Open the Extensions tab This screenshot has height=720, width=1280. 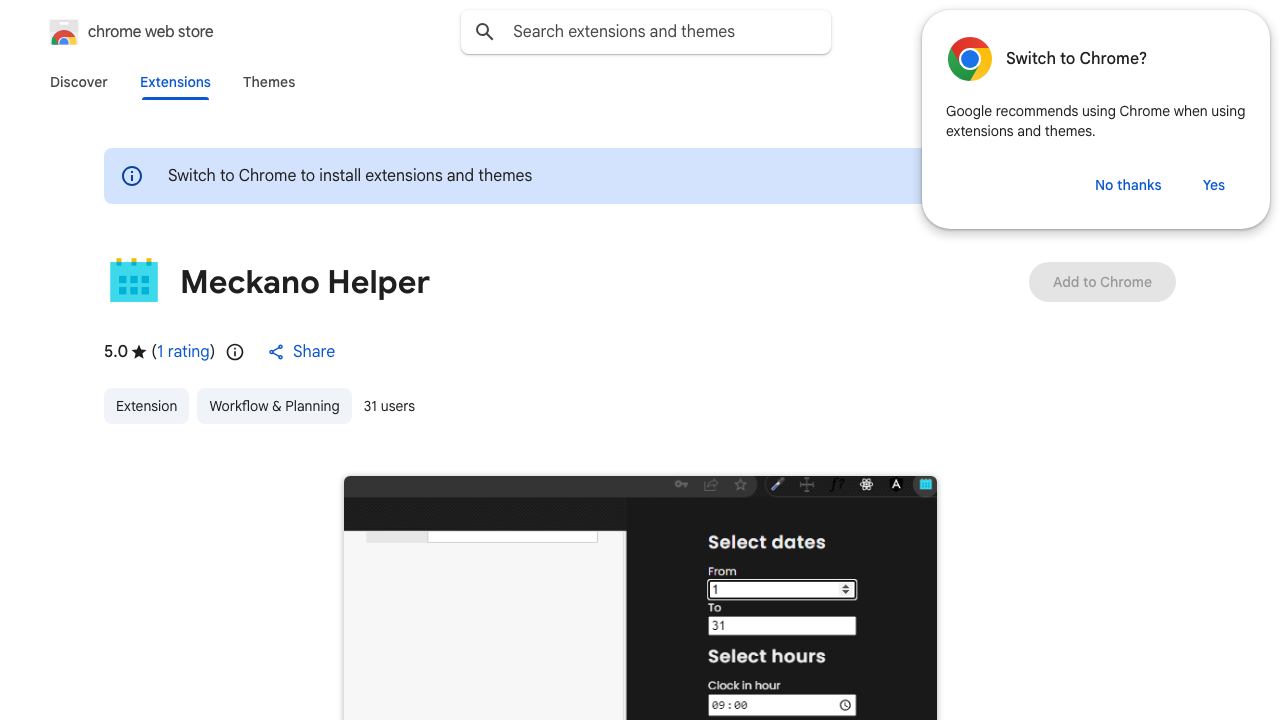(175, 82)
